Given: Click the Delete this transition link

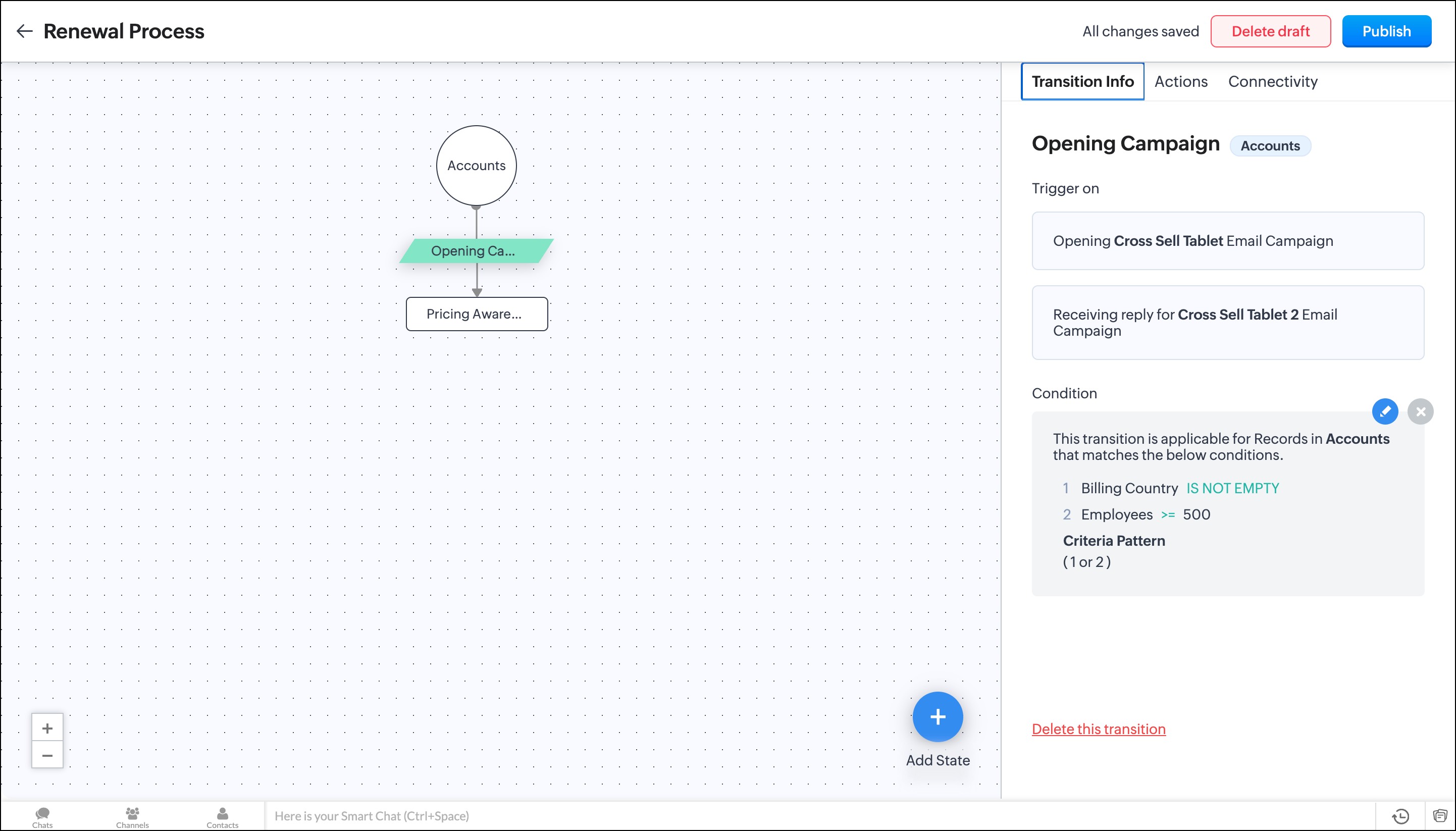Looking at the screenshot, I should (x=1098, y=729).
